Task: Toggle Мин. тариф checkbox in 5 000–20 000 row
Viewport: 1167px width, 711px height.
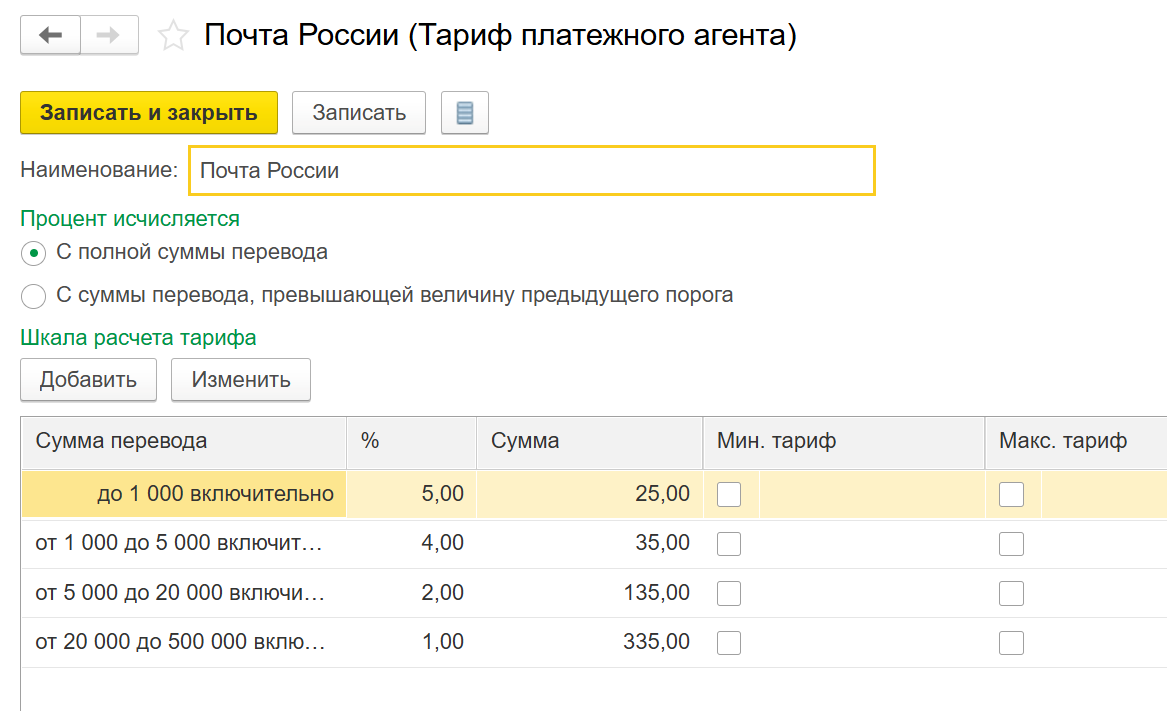Action: (729, 593)
